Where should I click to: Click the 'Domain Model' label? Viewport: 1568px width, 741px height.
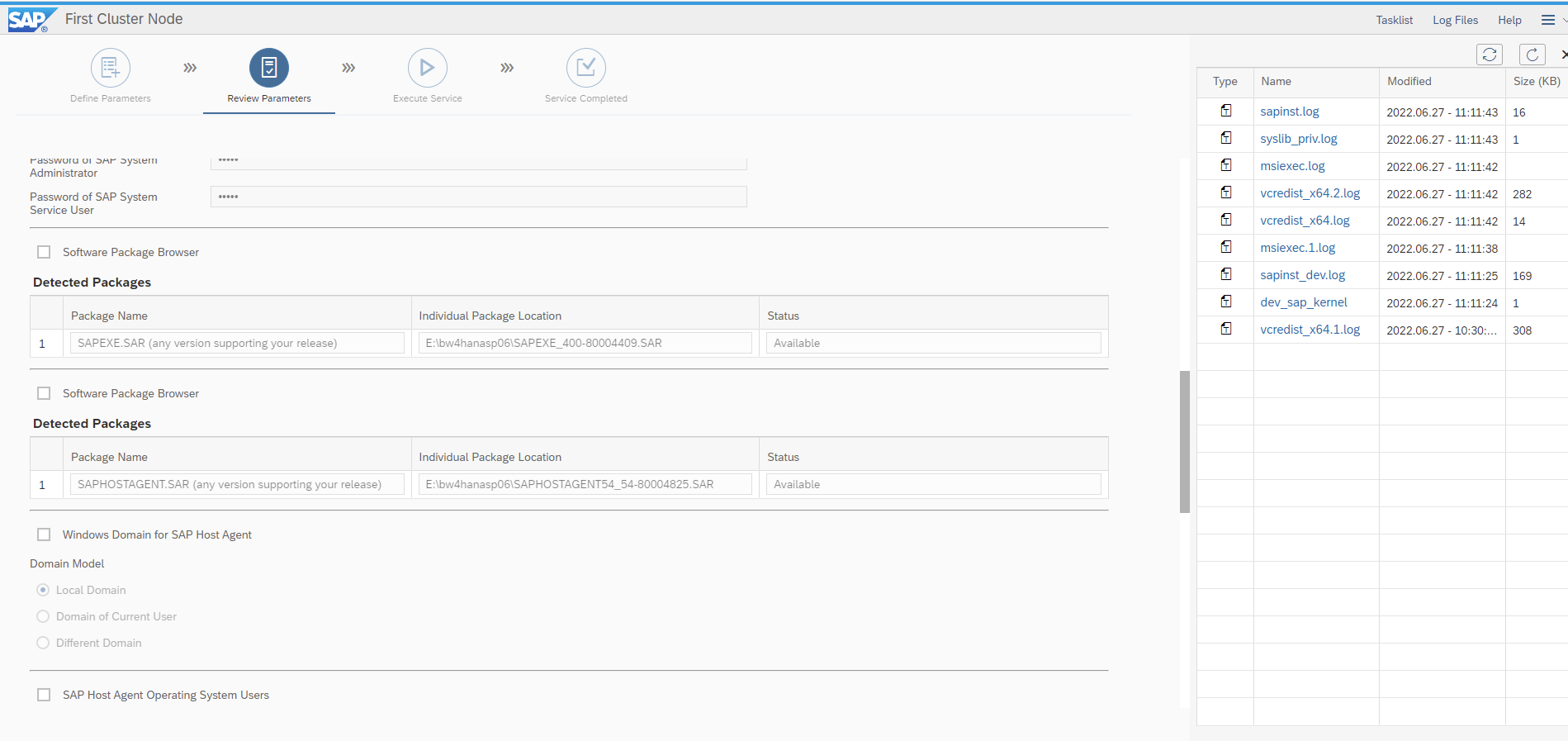pyautogui.click(x=67, y=563)
